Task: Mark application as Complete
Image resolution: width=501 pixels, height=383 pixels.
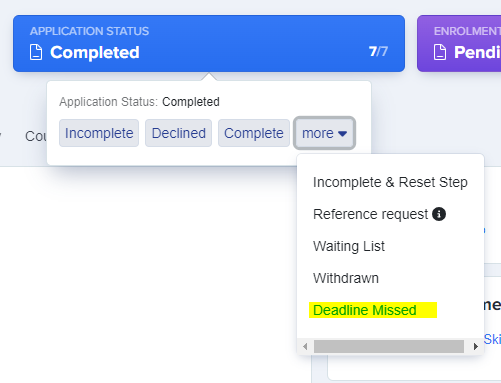Action: pos(254,133)
